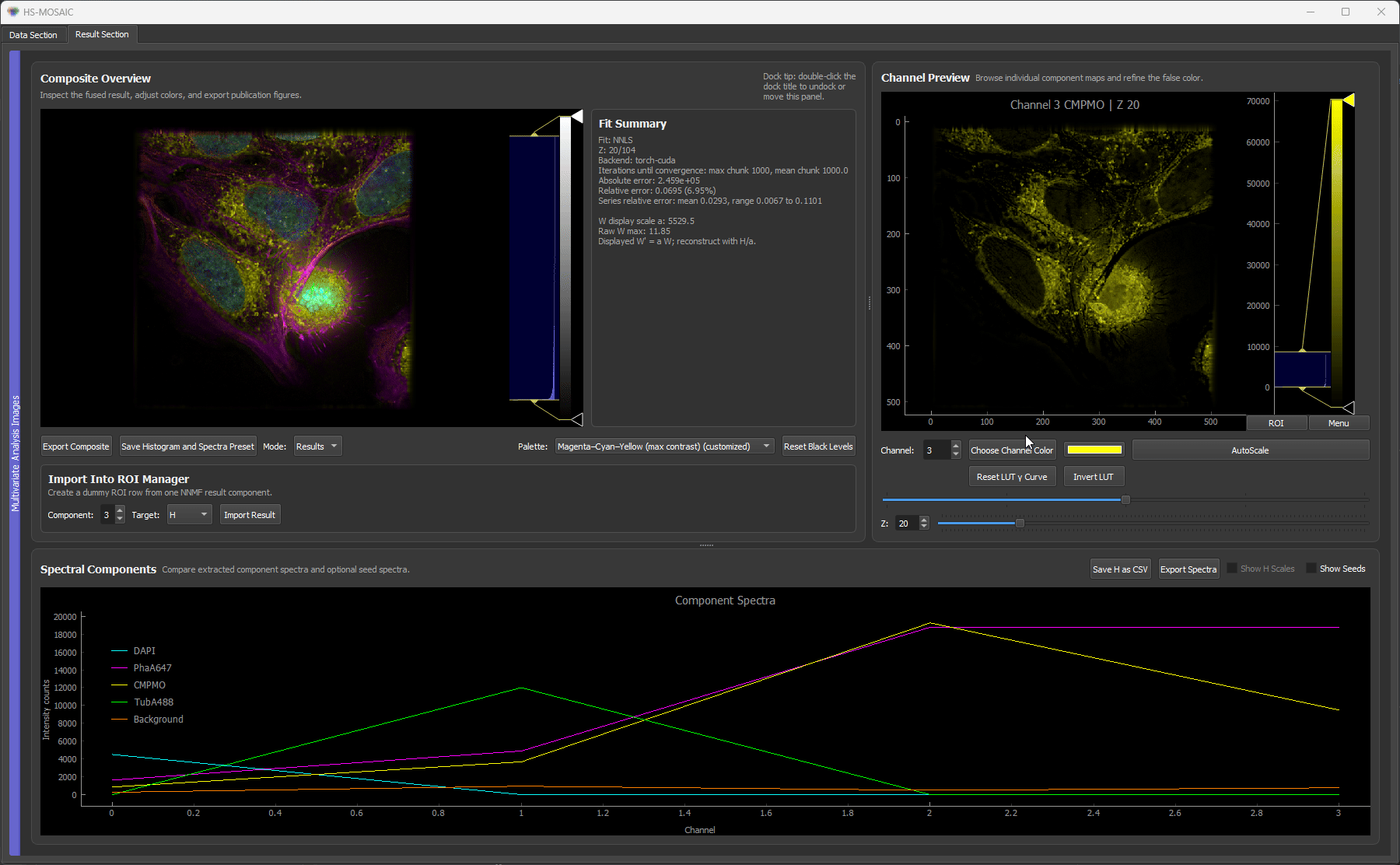
Task: Click the Composite Overview panel title
Action: (96, 79)
